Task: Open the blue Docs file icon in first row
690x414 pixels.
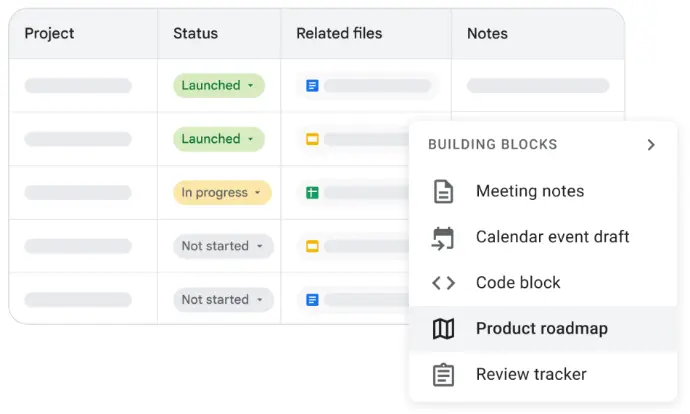Action: click(312, 86)
